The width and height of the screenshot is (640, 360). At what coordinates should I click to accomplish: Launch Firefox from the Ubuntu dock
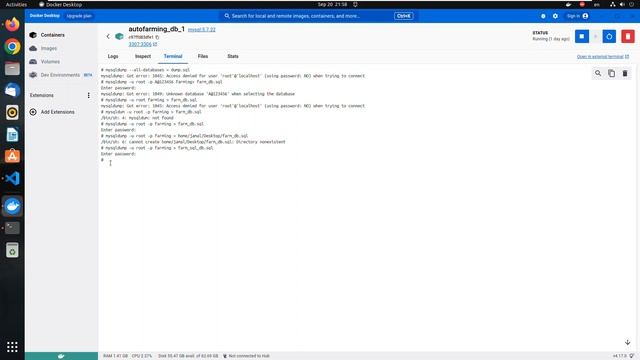coord(12,24)
